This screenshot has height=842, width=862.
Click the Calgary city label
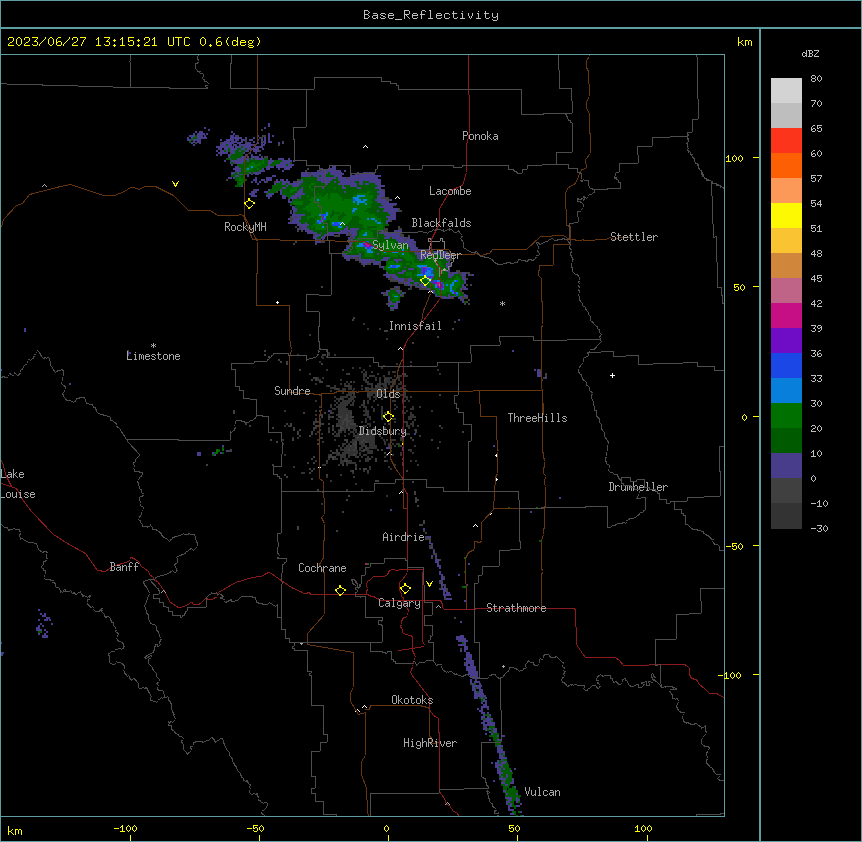pos(400,603)
